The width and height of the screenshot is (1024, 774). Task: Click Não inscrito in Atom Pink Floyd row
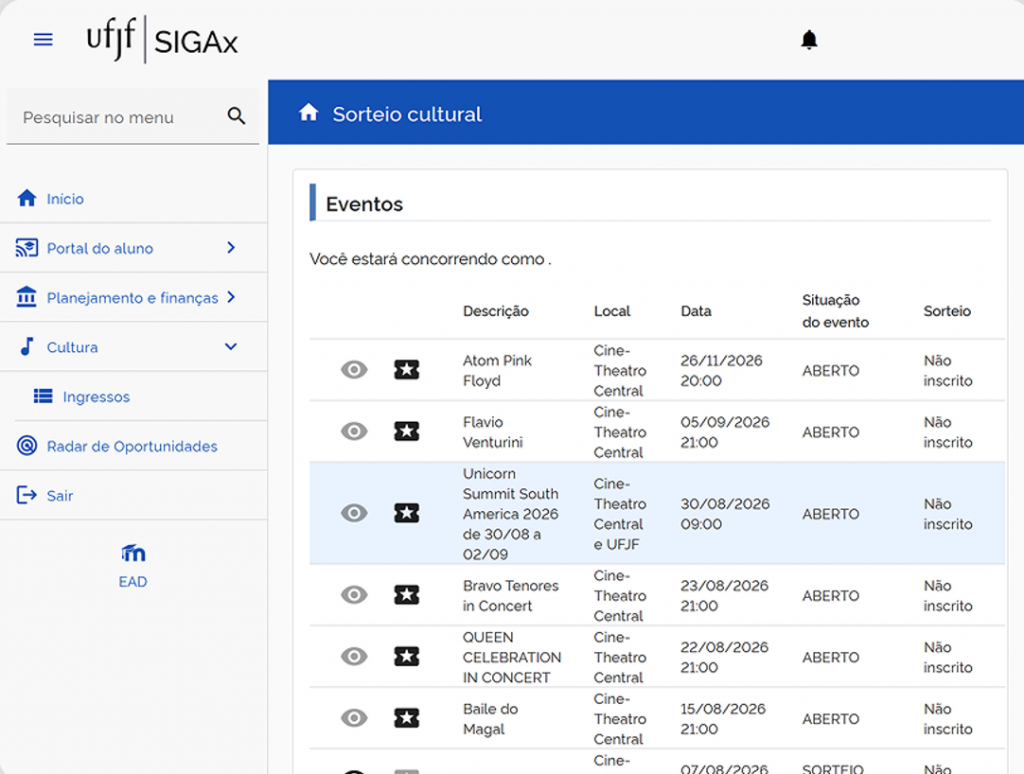pyautogui.click(x=948, y=370)
